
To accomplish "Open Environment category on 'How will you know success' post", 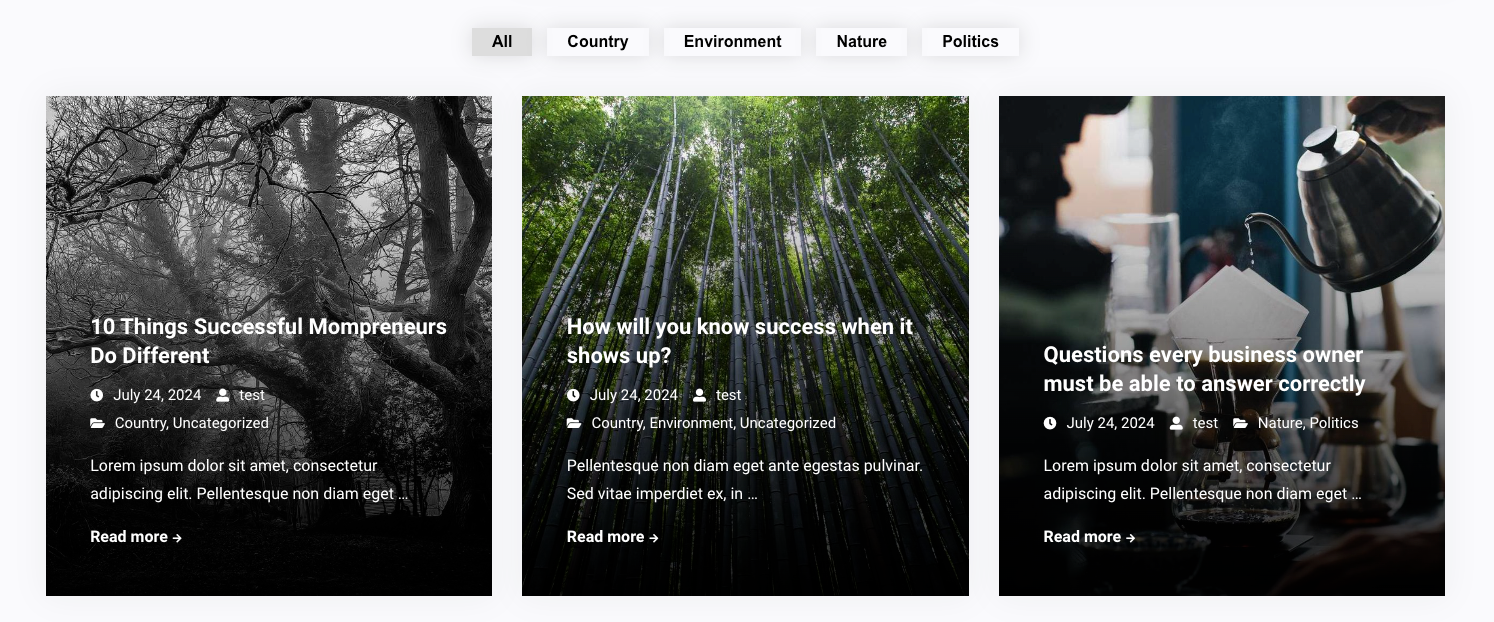I will [691, 423].
